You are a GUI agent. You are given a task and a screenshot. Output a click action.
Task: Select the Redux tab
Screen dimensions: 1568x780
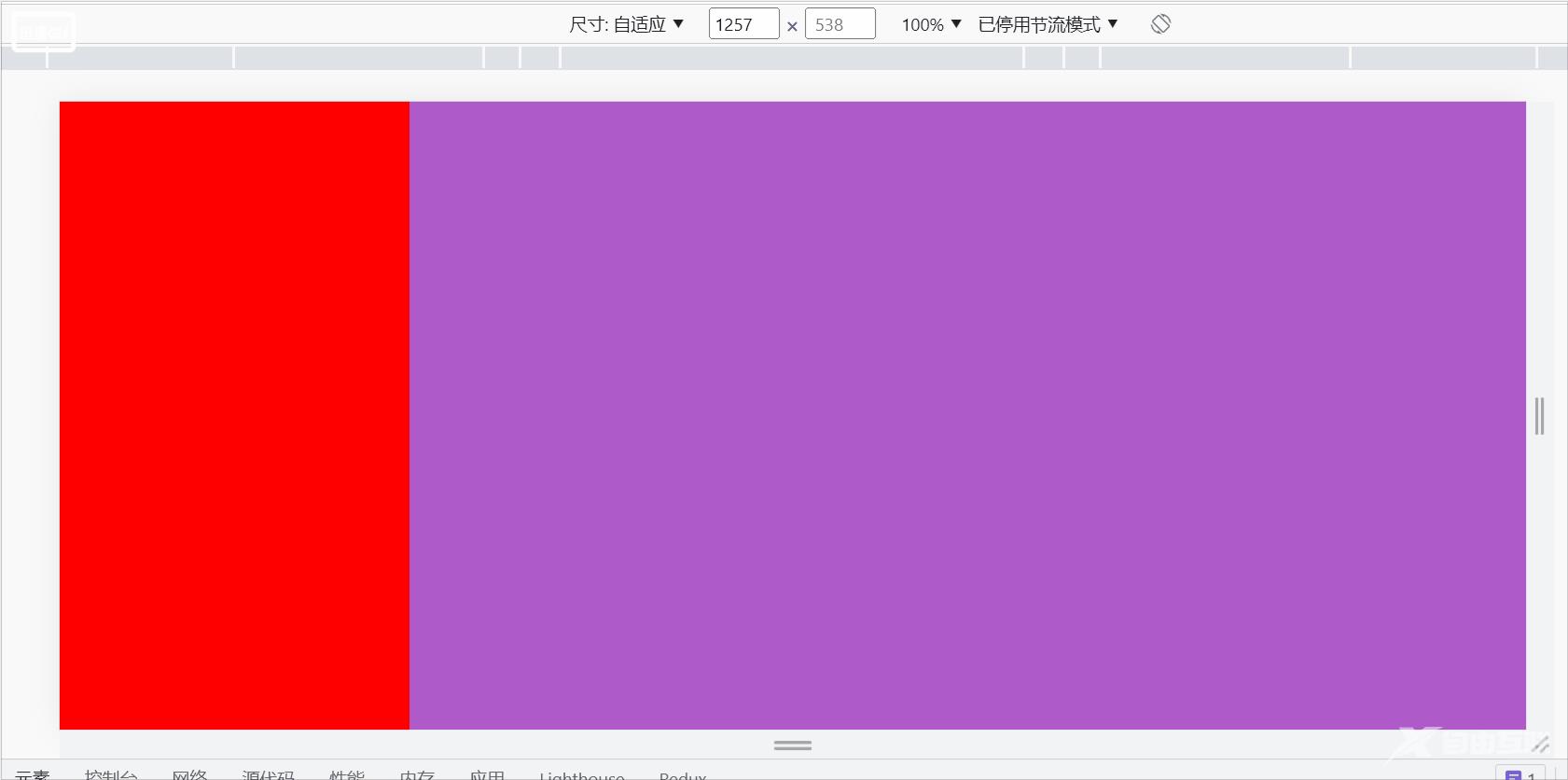point(683,774)
